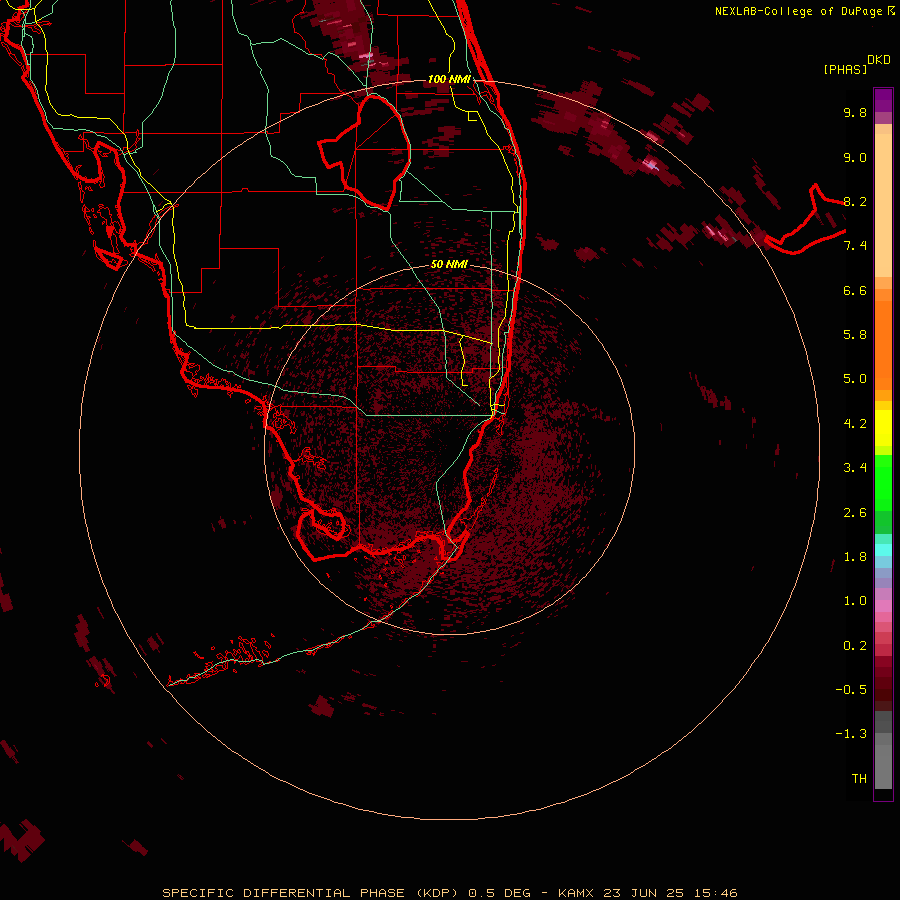Screen dimensions: 900x900
Task: Click the 5.8 scale value
Action: point(855,335)
